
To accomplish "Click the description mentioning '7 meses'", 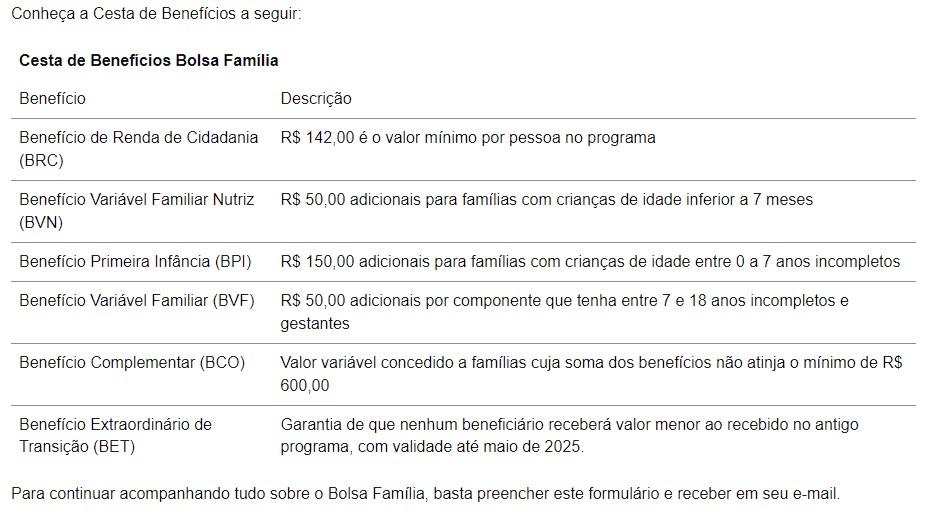I will [546, 199].
